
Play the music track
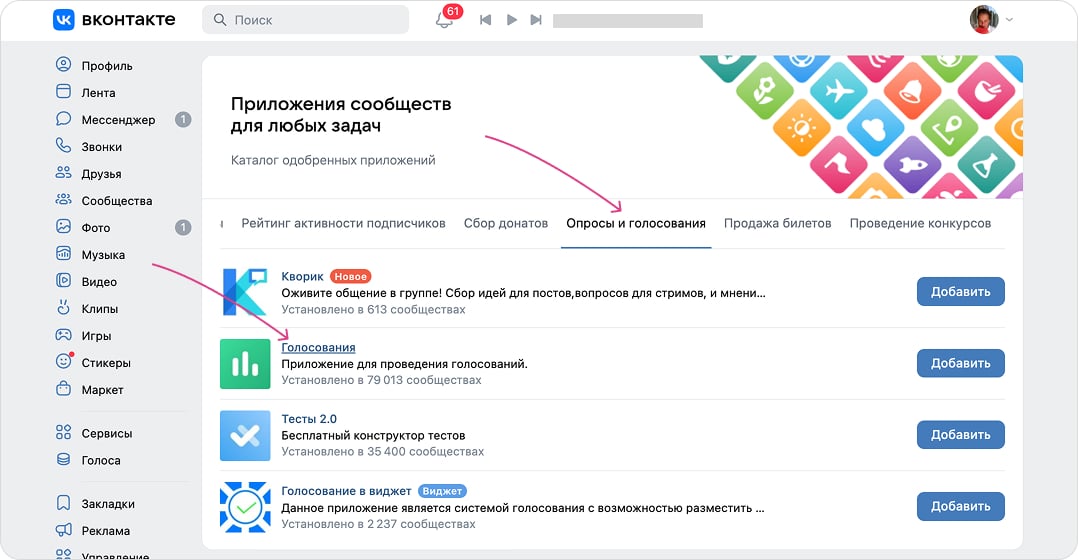click(512, 20)
